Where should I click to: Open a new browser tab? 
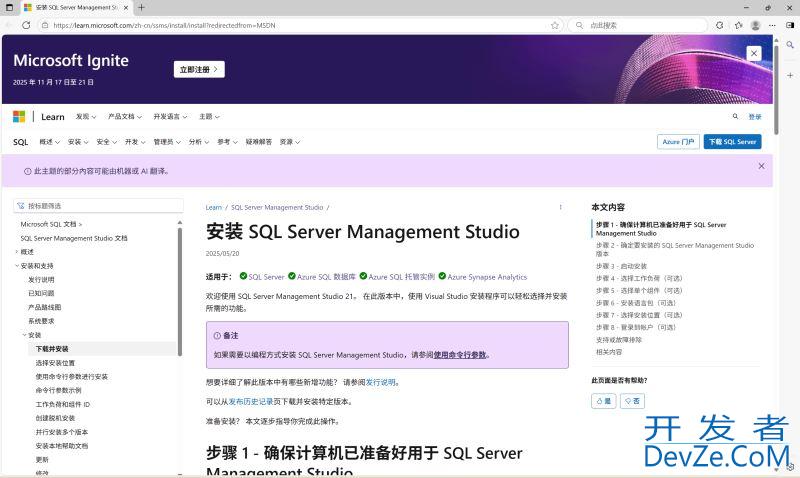(x=141, y=8)
